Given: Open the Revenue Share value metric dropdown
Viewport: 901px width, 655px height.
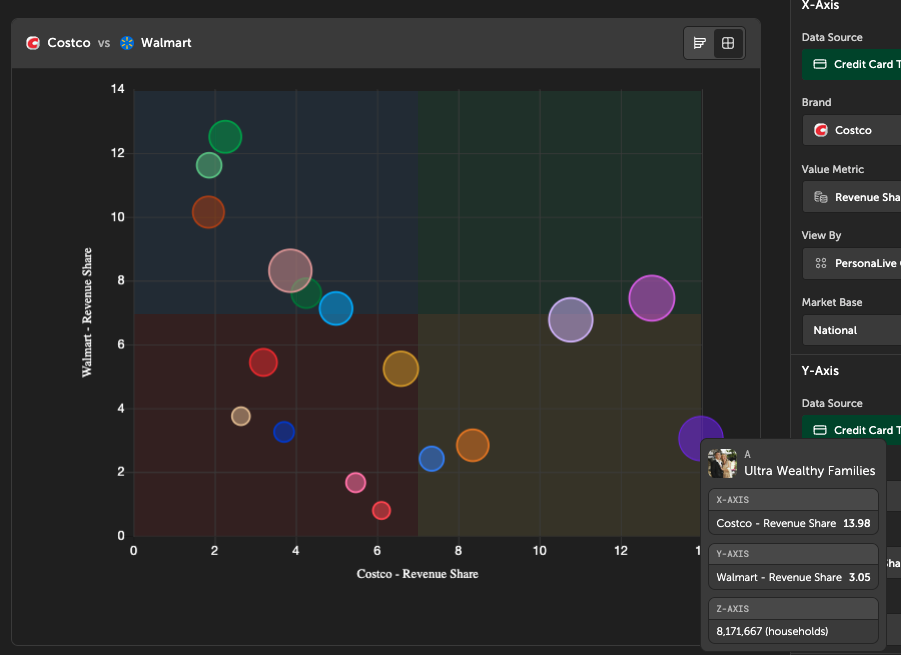Looking at the screenshot, I should pyautogui.click(x=852, y=197).
